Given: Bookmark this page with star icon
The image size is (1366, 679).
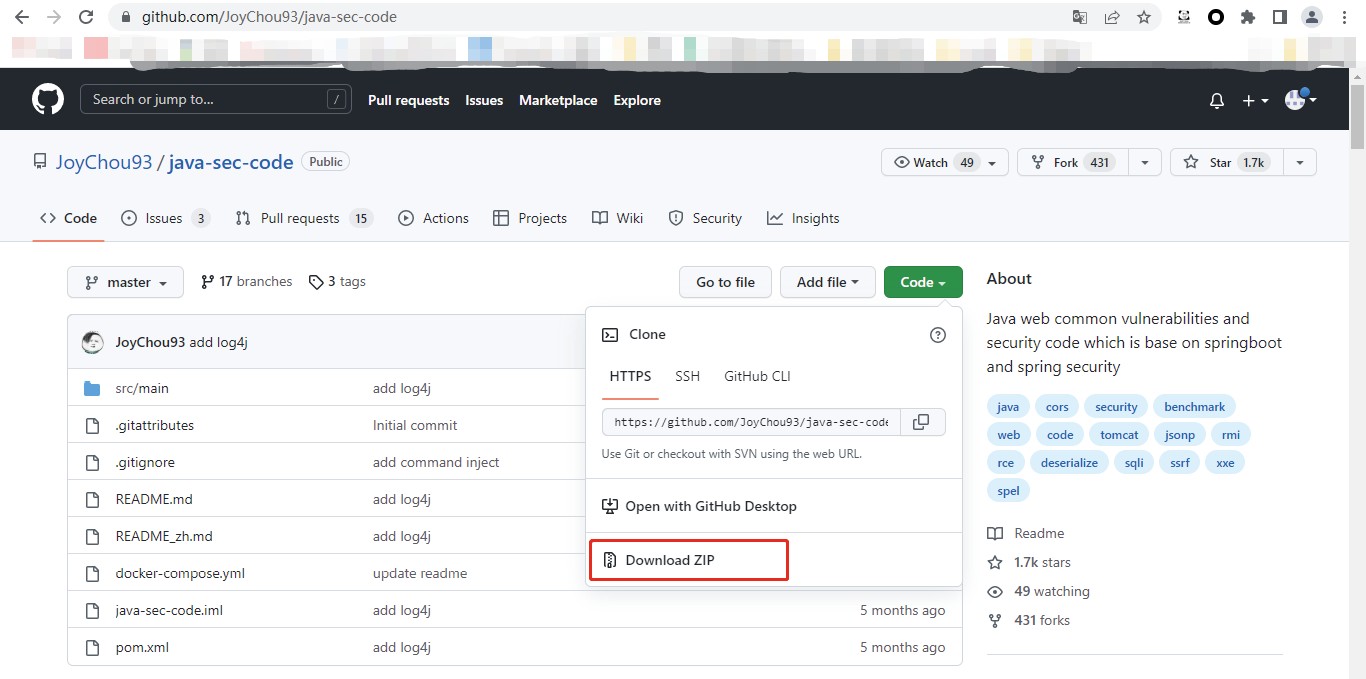Looking at the screenshot, I should tap(1144, 17).
